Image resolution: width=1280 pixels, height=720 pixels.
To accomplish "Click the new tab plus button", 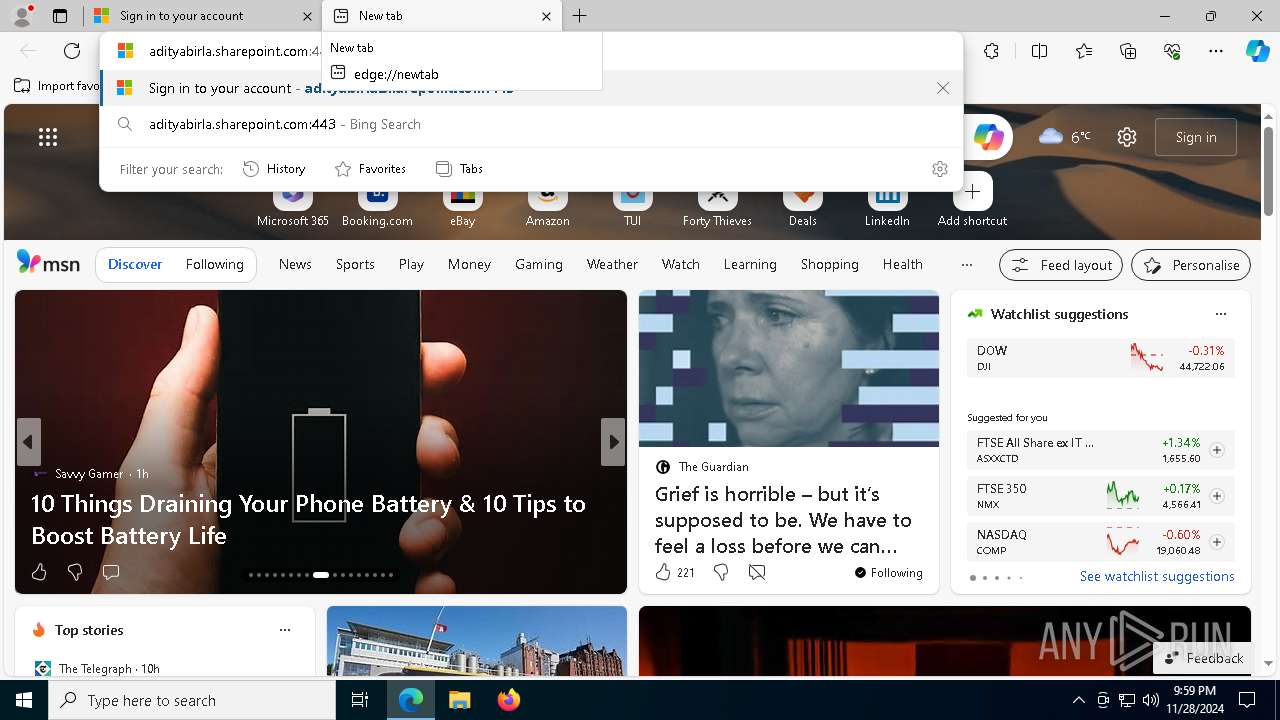I will (x=580, y=16).
